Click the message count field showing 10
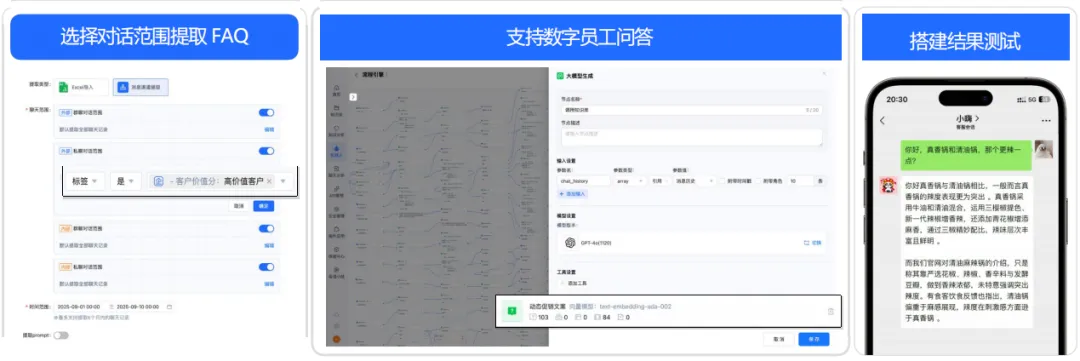This screenshot has width=1080, height=361. pyautogui.click(x=801, y=180)
